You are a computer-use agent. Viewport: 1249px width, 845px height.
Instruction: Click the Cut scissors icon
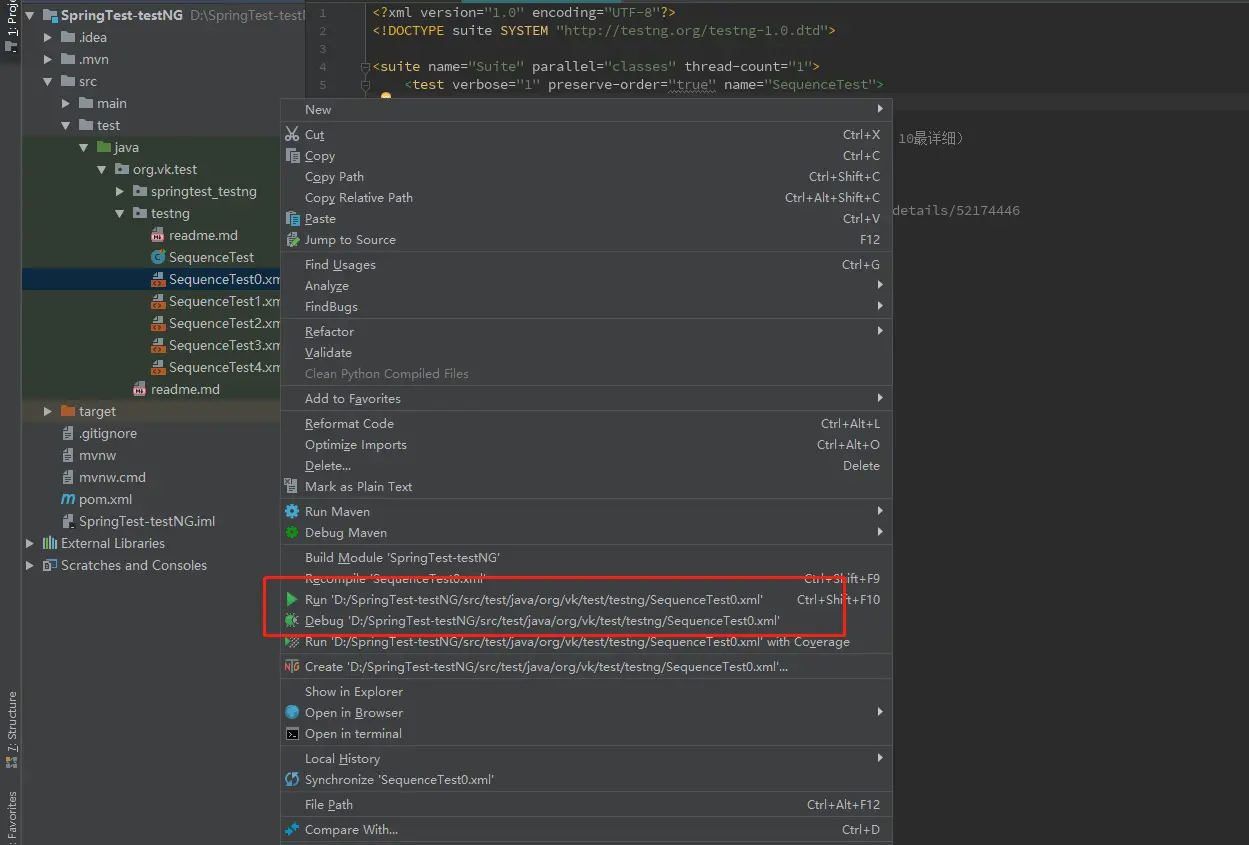pos(292,134)
